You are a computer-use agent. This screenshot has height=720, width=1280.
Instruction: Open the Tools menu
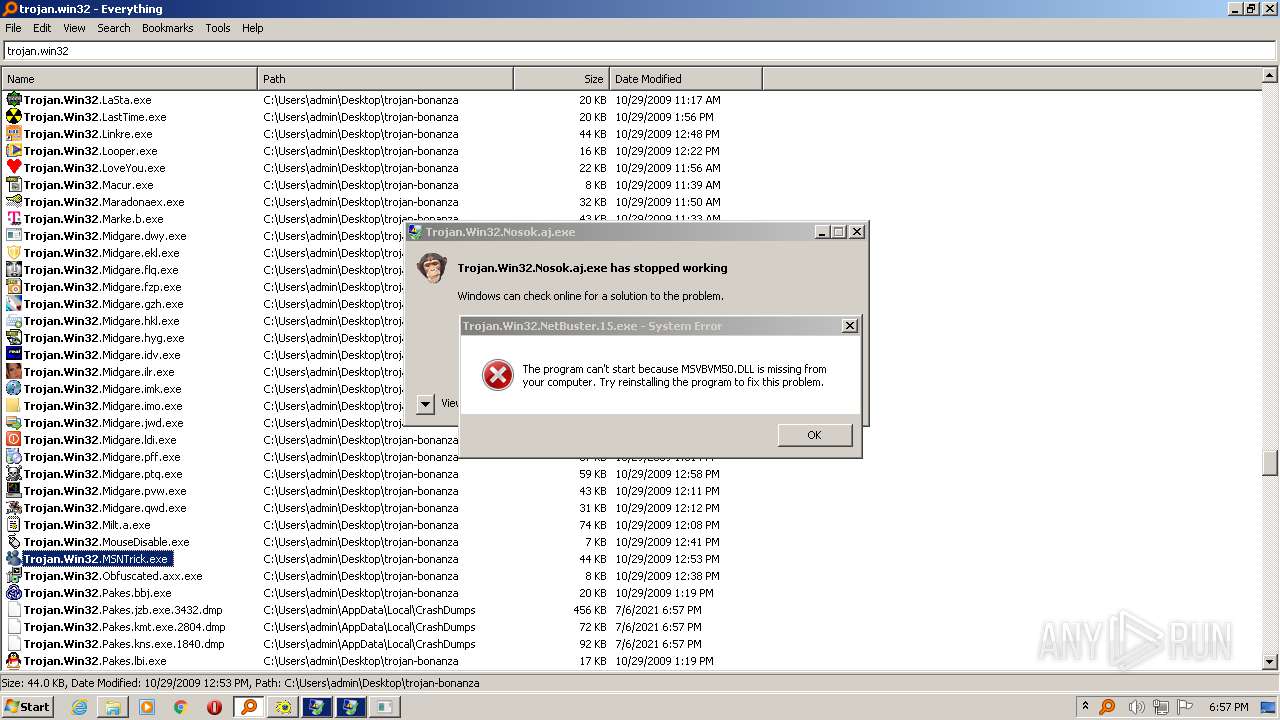[x=218, y=28]
